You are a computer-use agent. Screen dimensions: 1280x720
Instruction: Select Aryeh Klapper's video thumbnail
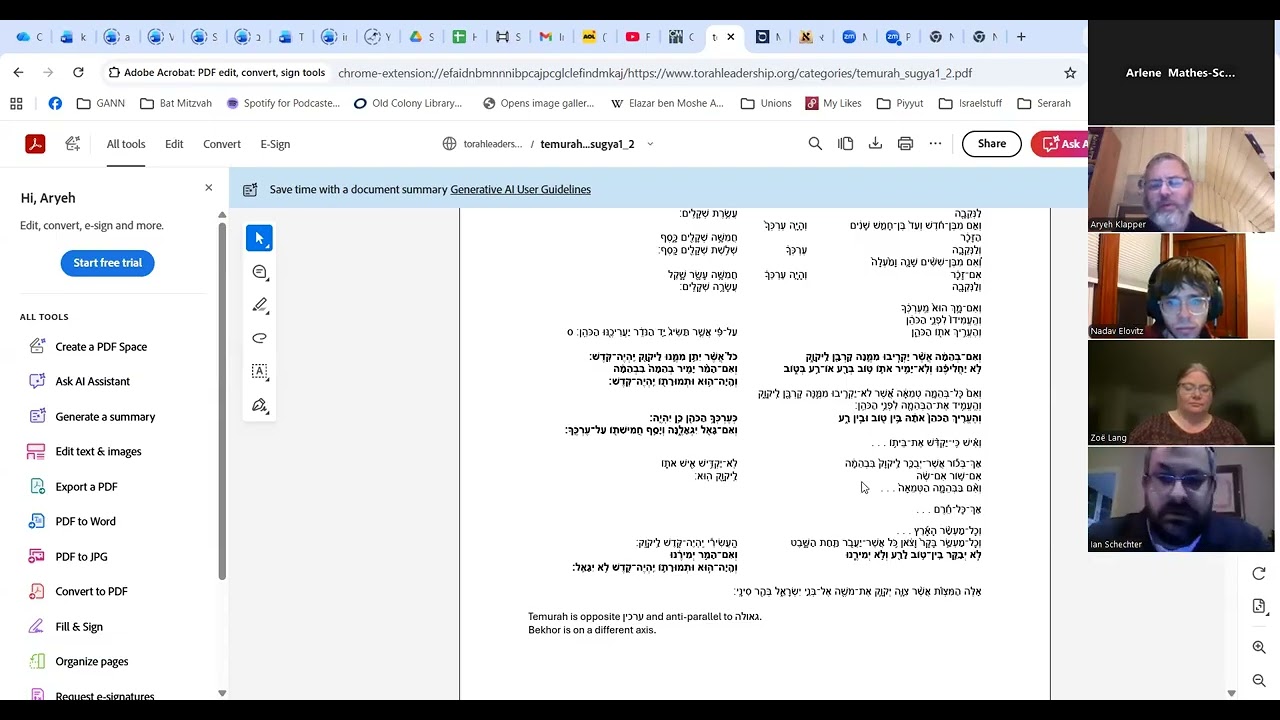1181,178
